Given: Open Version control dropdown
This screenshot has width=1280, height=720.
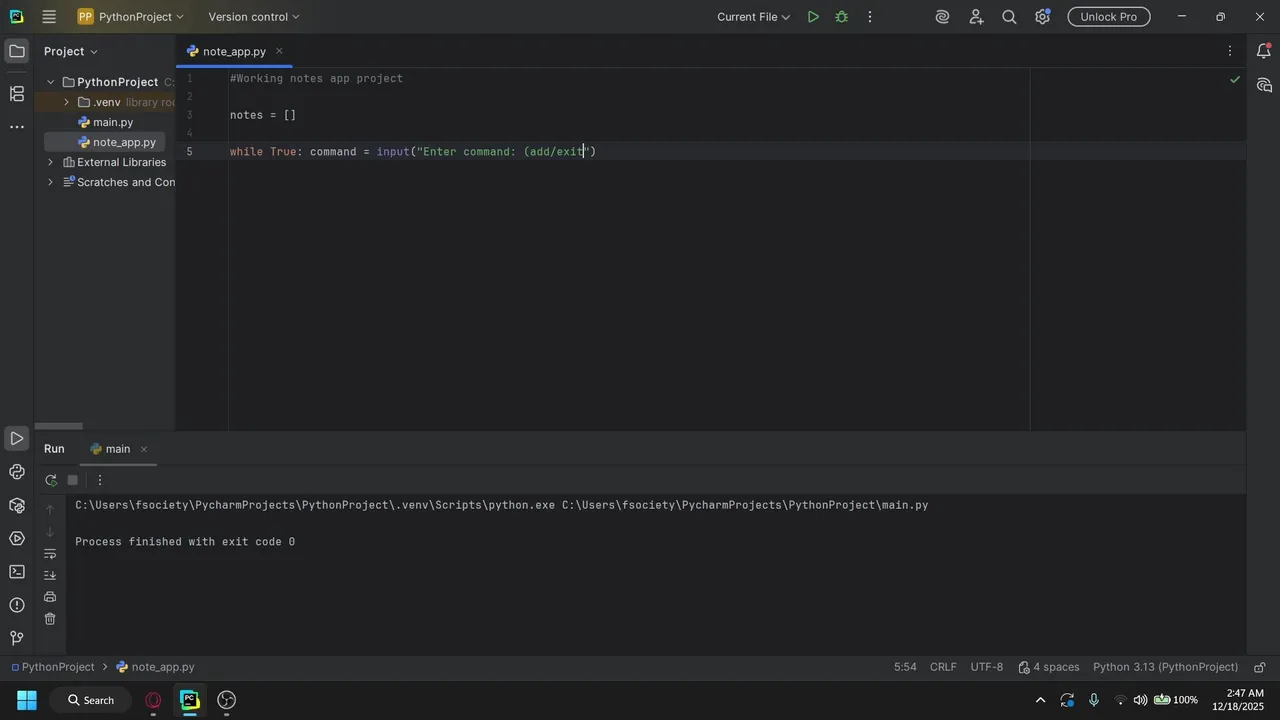Looking at the screenshot, I should (254, 17).
